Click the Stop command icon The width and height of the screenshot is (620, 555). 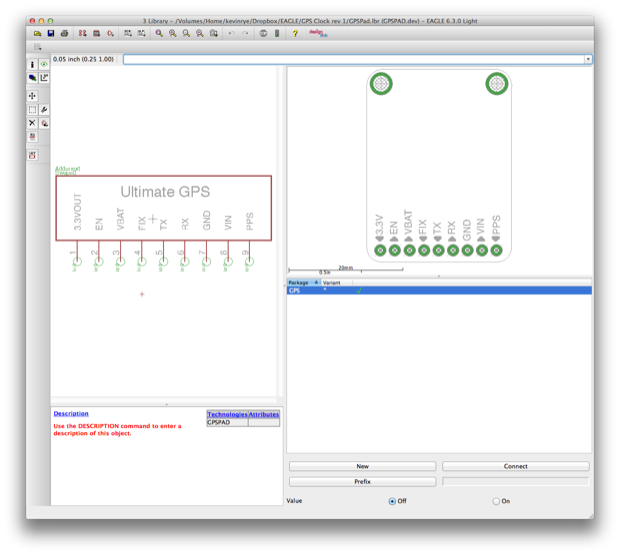(263, 34)
